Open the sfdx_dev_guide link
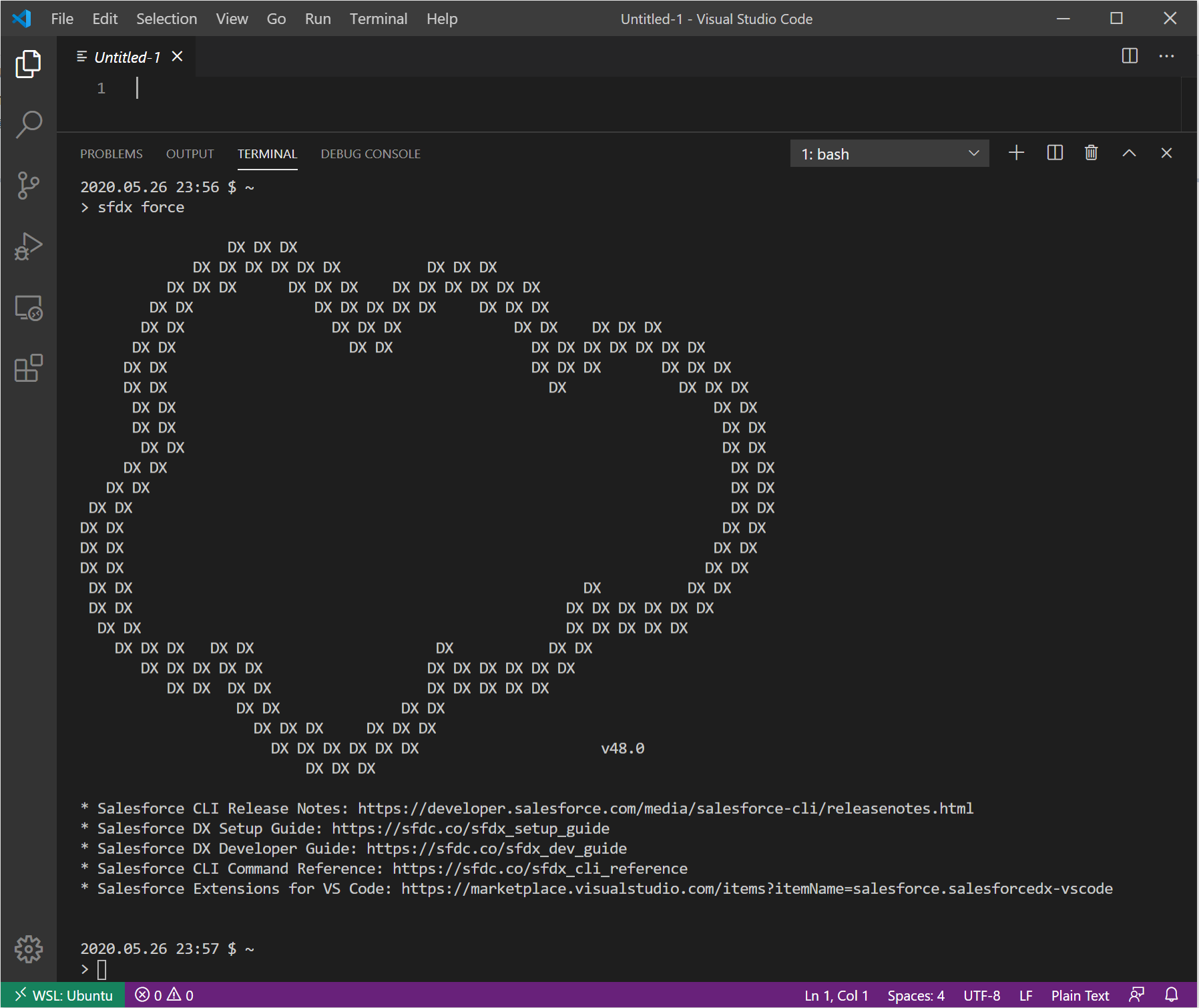Image resolution: width=1199 pixels, height=1008 pixels. click(x=497, y=848)
